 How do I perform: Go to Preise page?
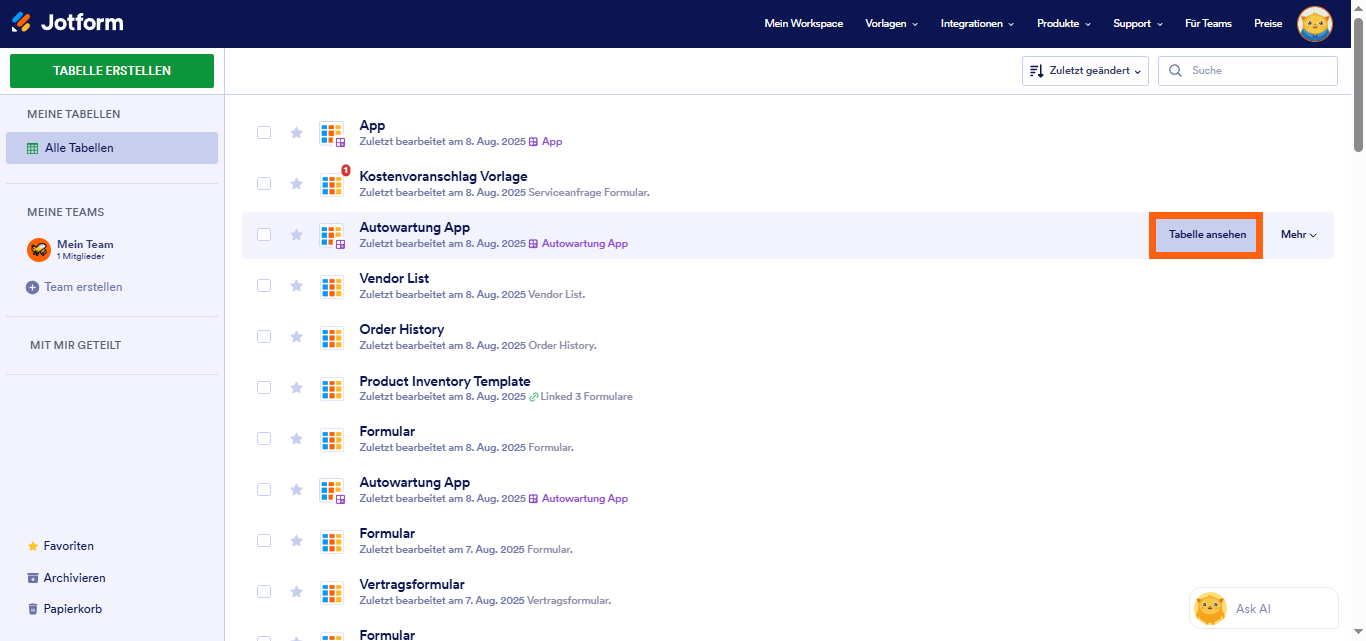coord(1268,23)
